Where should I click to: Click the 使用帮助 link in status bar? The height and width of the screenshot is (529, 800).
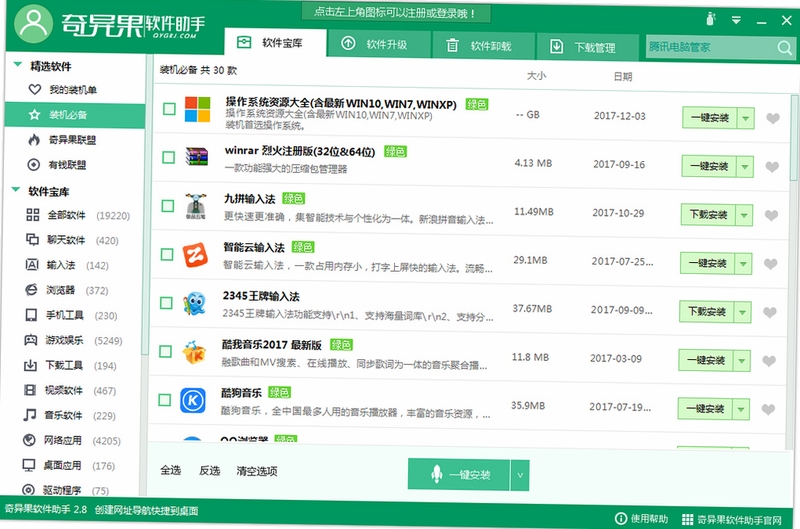641,519
